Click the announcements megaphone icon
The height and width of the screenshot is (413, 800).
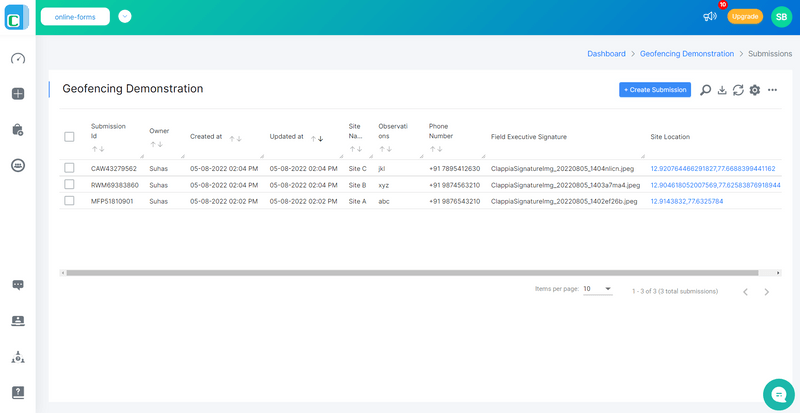(710, 17)
